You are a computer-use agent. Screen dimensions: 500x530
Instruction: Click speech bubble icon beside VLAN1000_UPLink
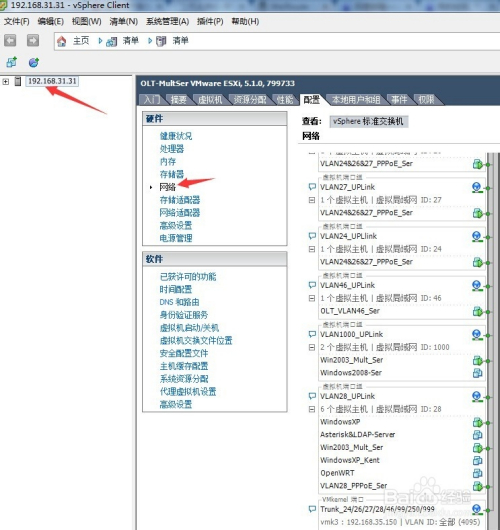click(x=312, y=334)
